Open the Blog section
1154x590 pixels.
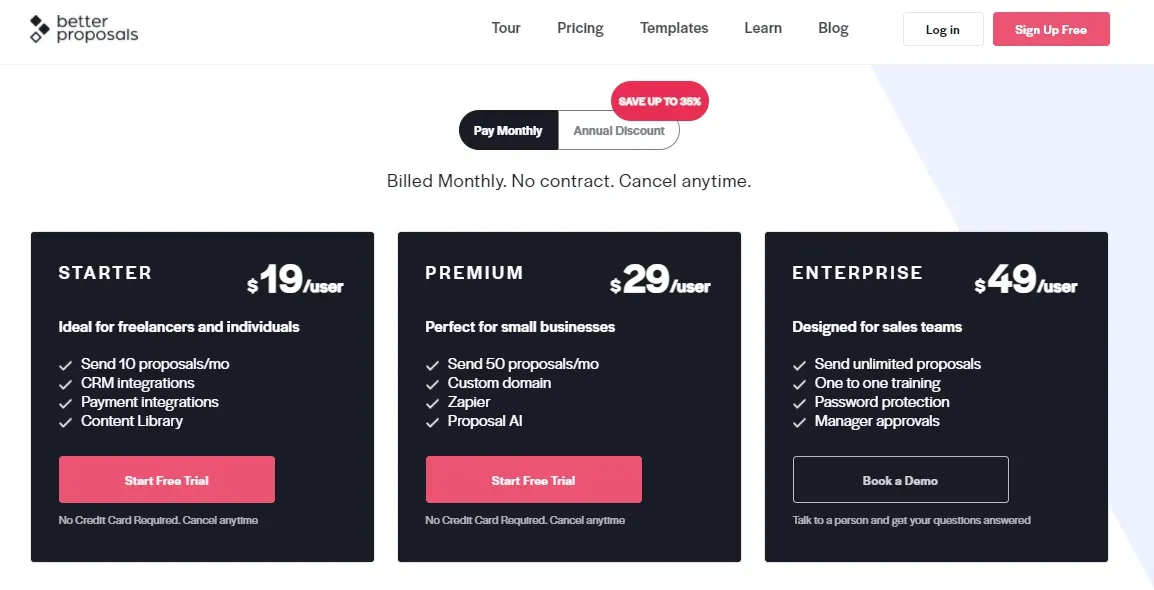[x=833, y=28]
